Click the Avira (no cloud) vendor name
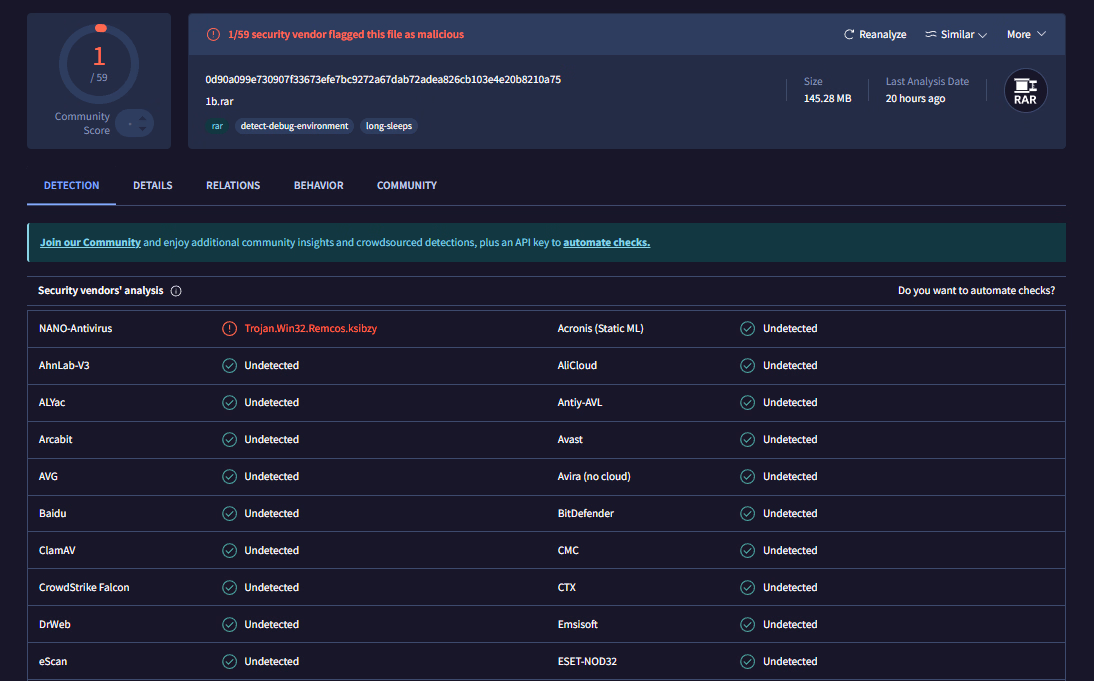The height and width of the screenshot is (681, 1094). [x=594, y=477]
